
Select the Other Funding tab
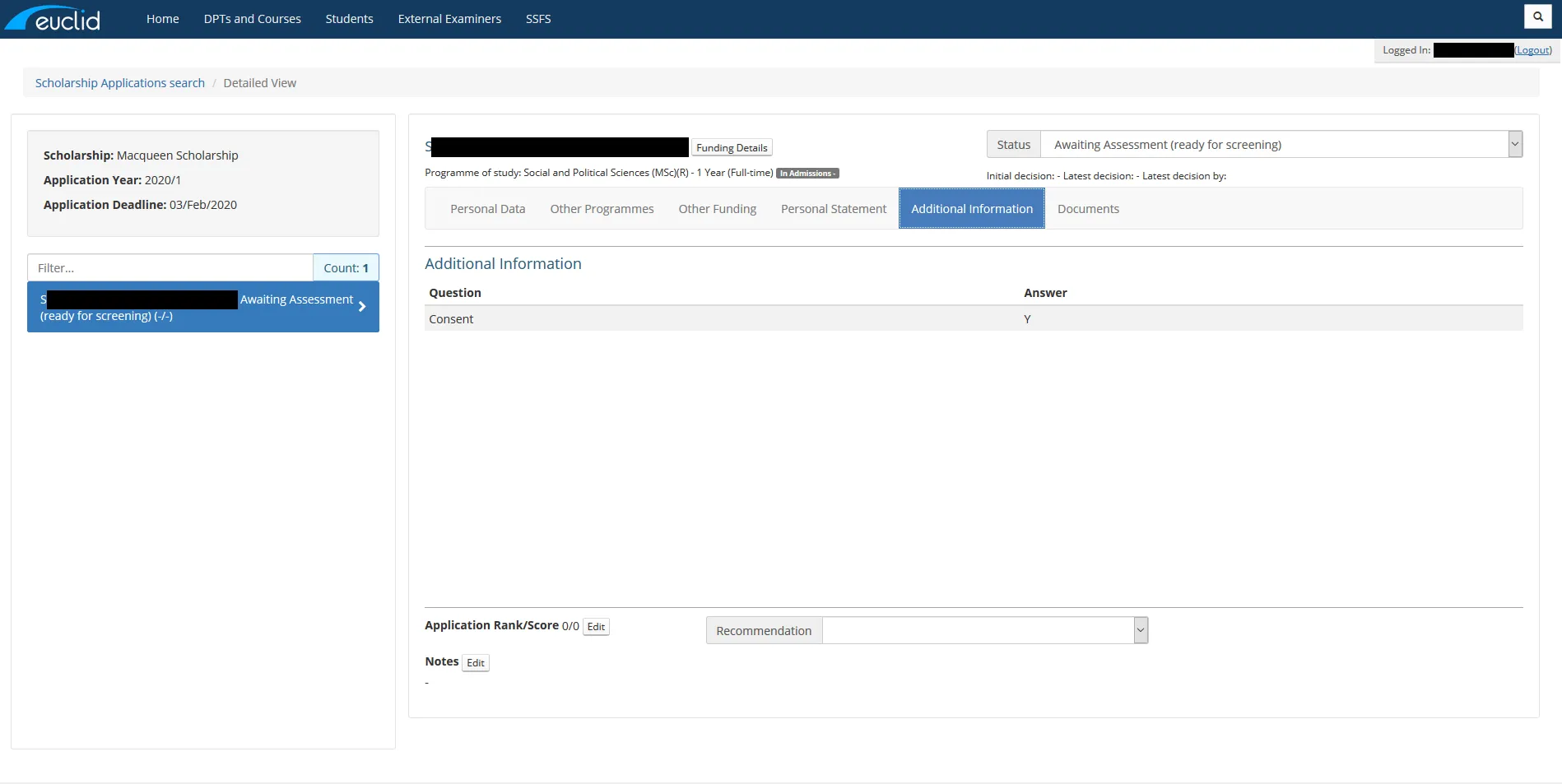click(717, 209)
